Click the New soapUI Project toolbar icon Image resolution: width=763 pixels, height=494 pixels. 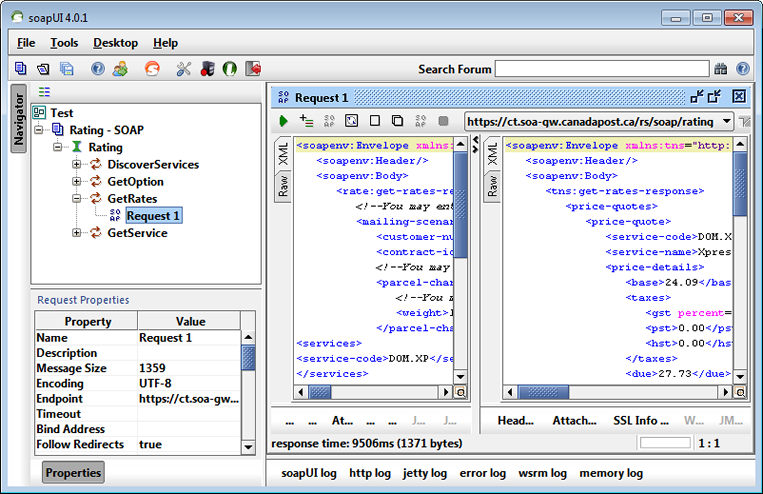coord(20,69)
